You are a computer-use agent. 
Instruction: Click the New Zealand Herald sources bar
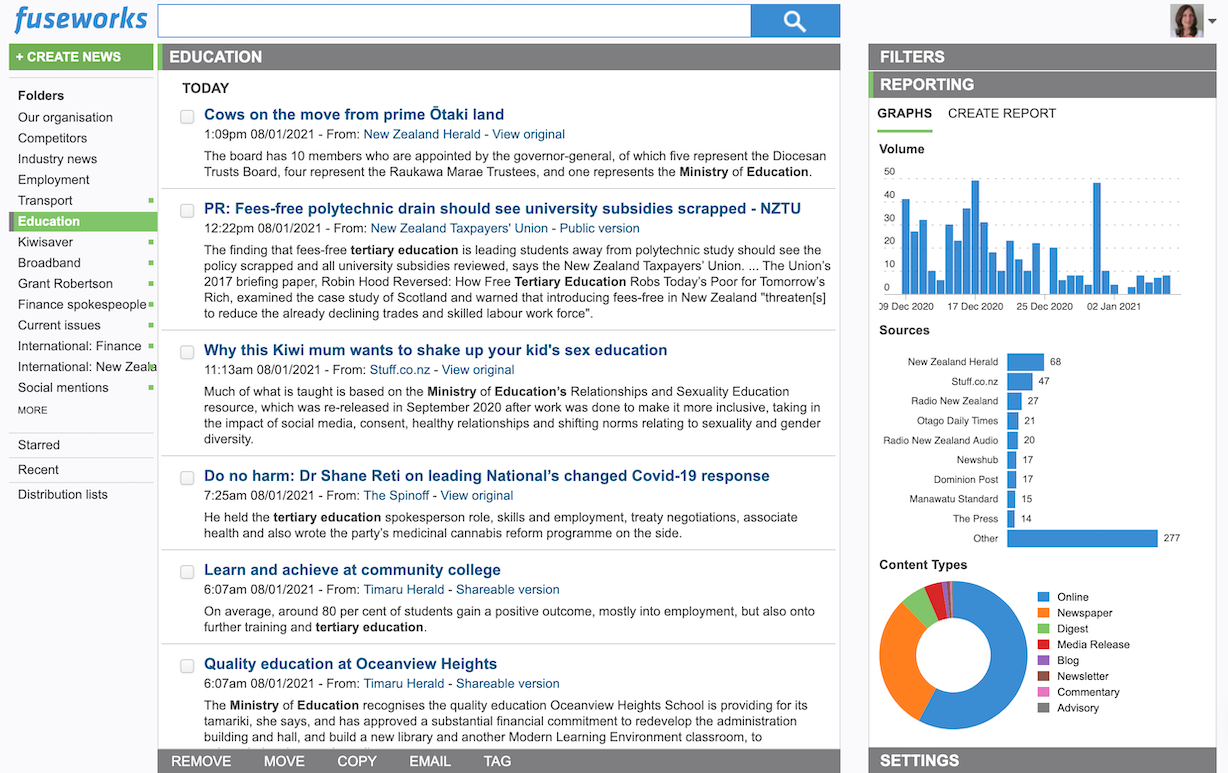(x=1025, y=362)
